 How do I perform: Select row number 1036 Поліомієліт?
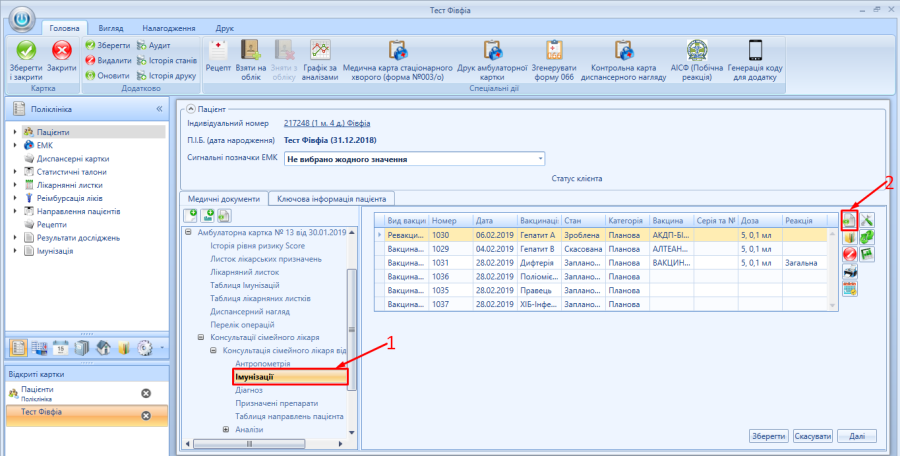coord(601,277)
